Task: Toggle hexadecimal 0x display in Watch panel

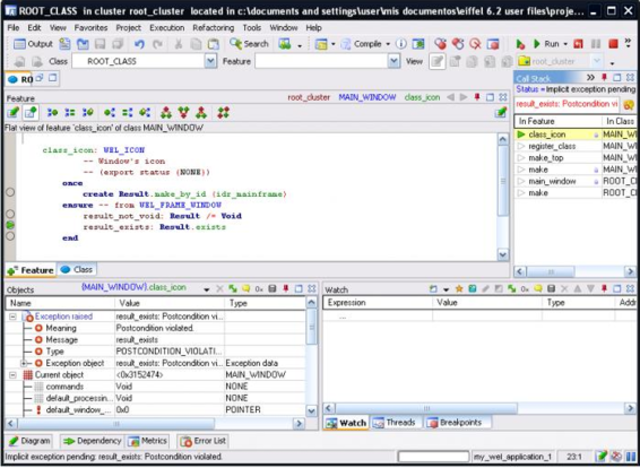Action: pos(524,289)
